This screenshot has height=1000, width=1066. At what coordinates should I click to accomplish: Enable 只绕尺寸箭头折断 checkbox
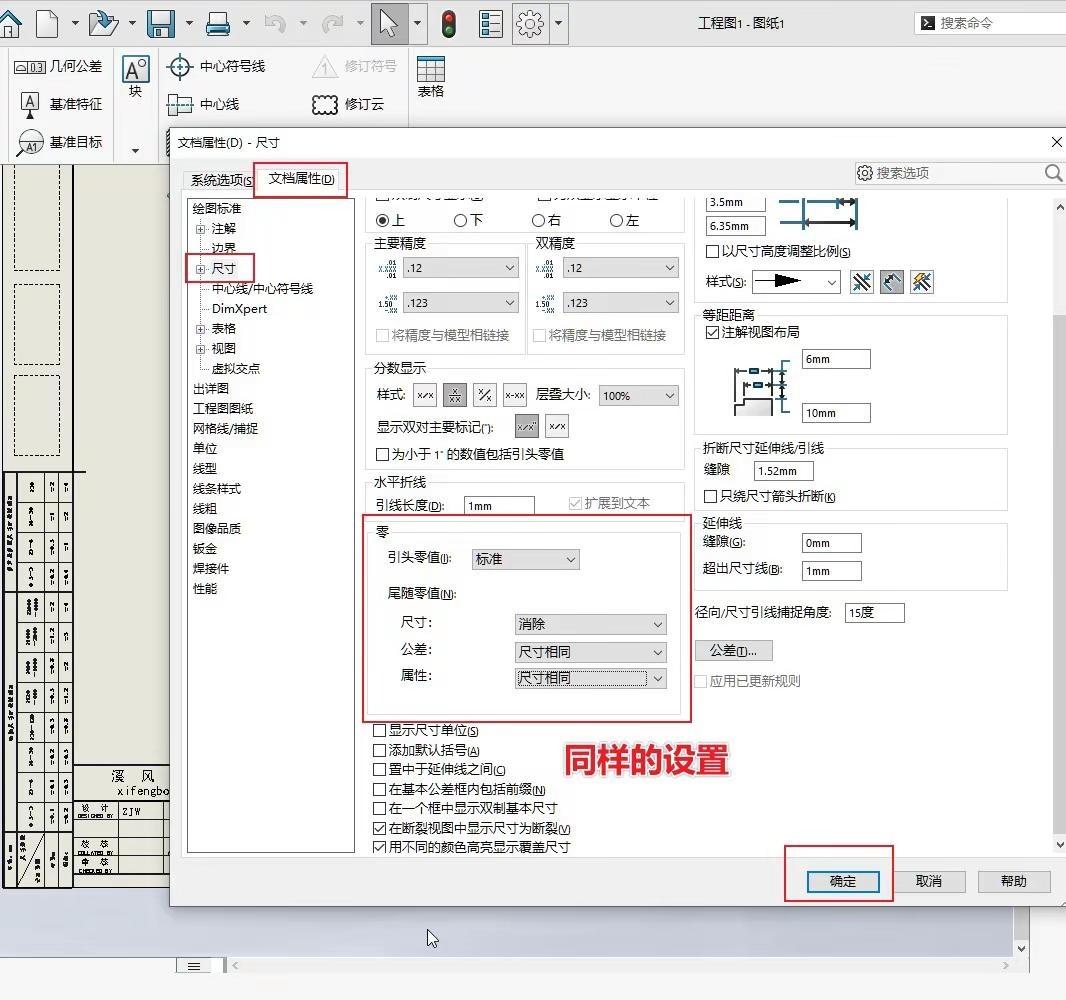click(710, 496)
